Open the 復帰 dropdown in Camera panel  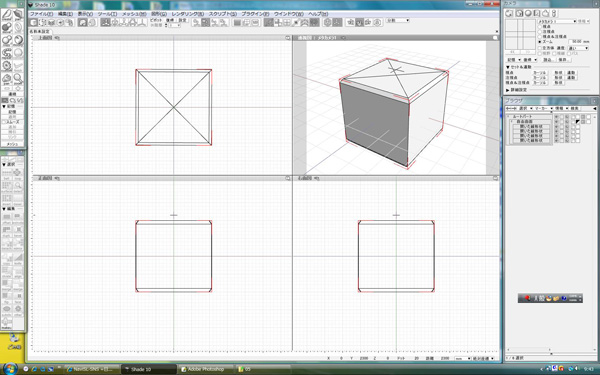[x=530, y=60]
